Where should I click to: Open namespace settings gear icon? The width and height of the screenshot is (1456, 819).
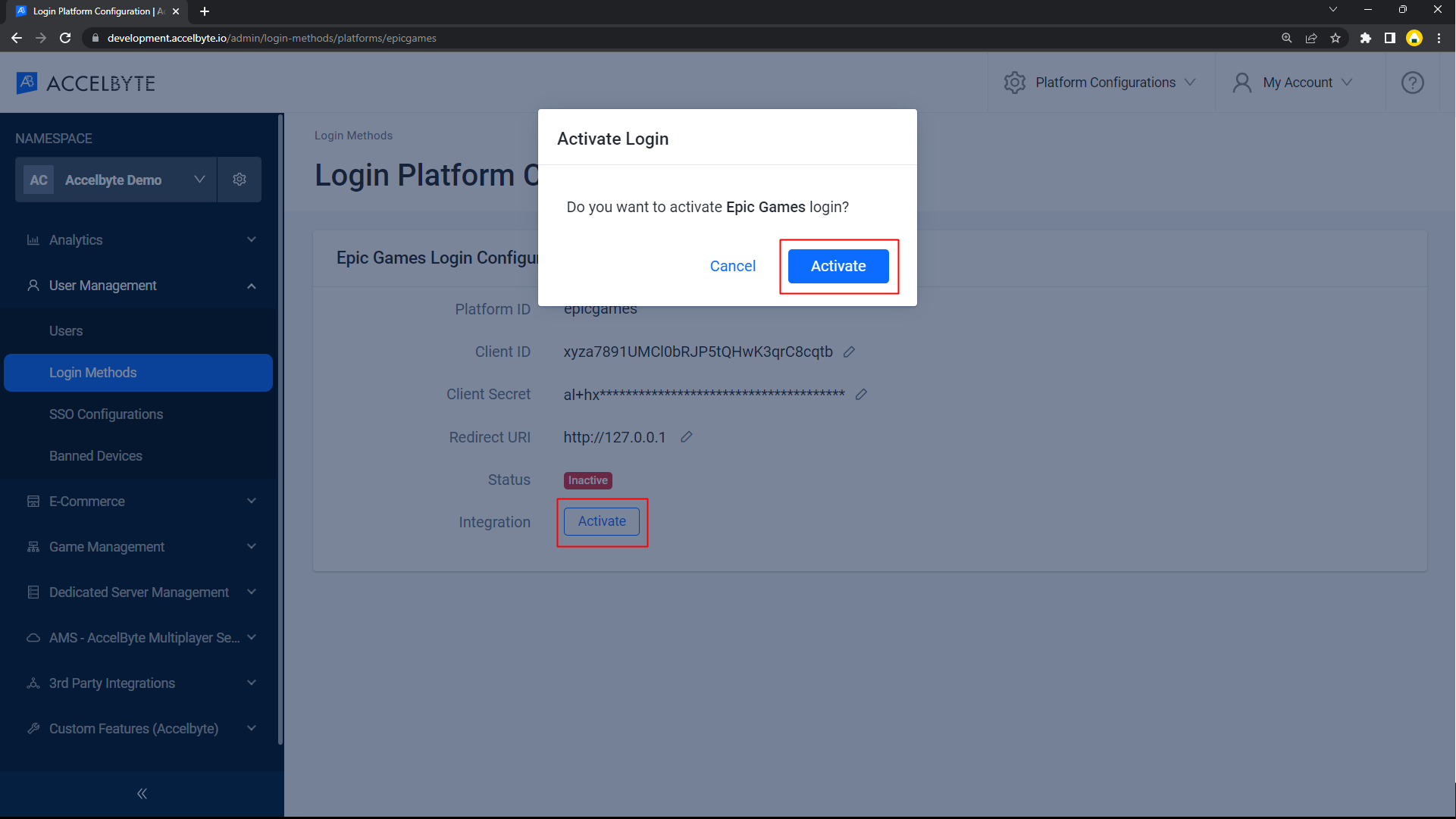(240, 180)
